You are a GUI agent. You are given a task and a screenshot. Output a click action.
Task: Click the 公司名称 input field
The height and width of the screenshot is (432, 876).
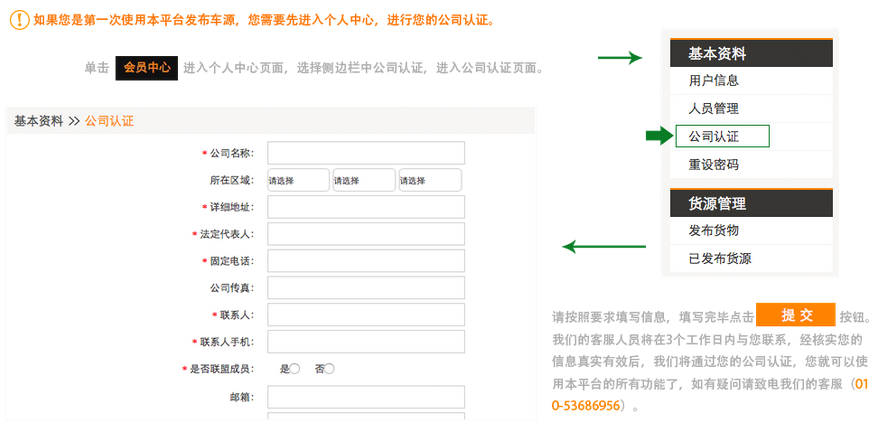point(366,153)
